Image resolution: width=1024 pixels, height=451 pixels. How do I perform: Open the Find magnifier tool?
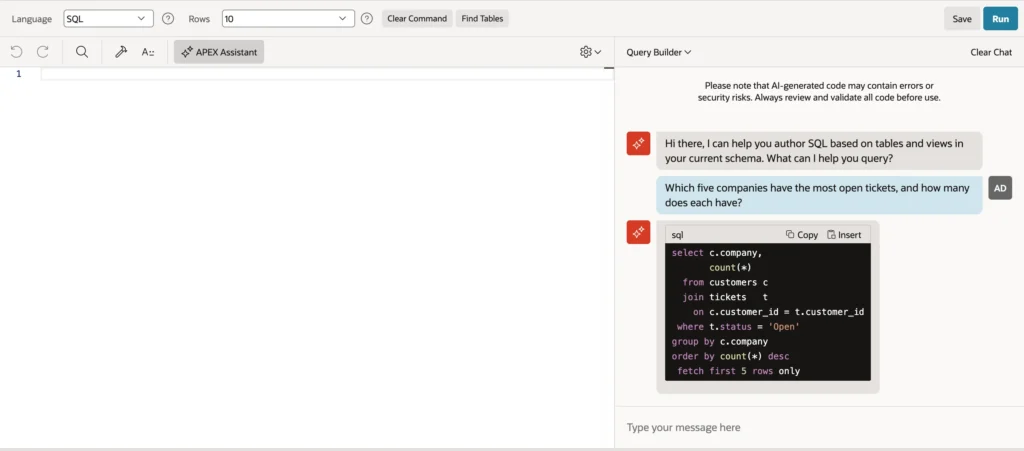[82, 52]
